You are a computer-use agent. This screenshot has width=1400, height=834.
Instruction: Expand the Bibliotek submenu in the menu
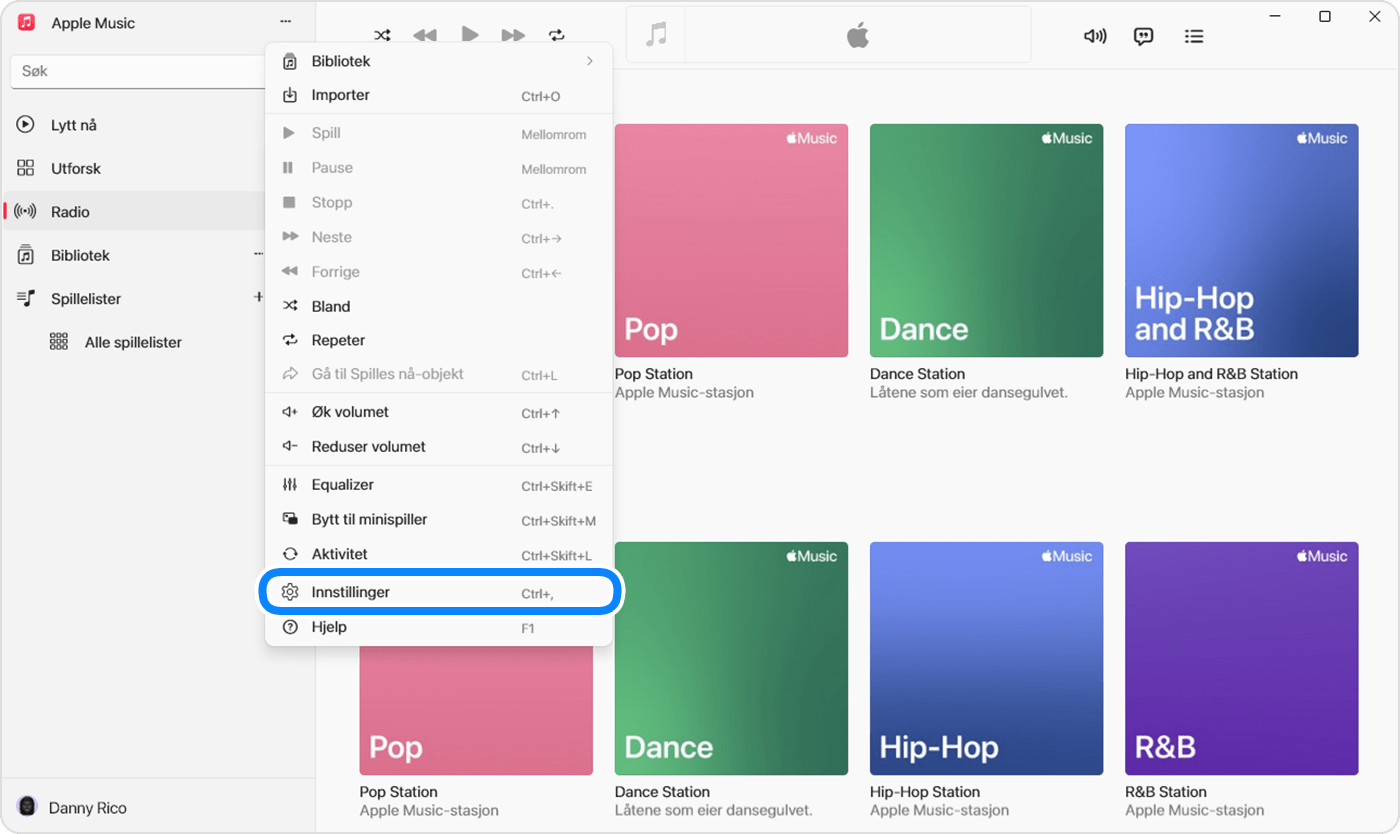(438, 61)
